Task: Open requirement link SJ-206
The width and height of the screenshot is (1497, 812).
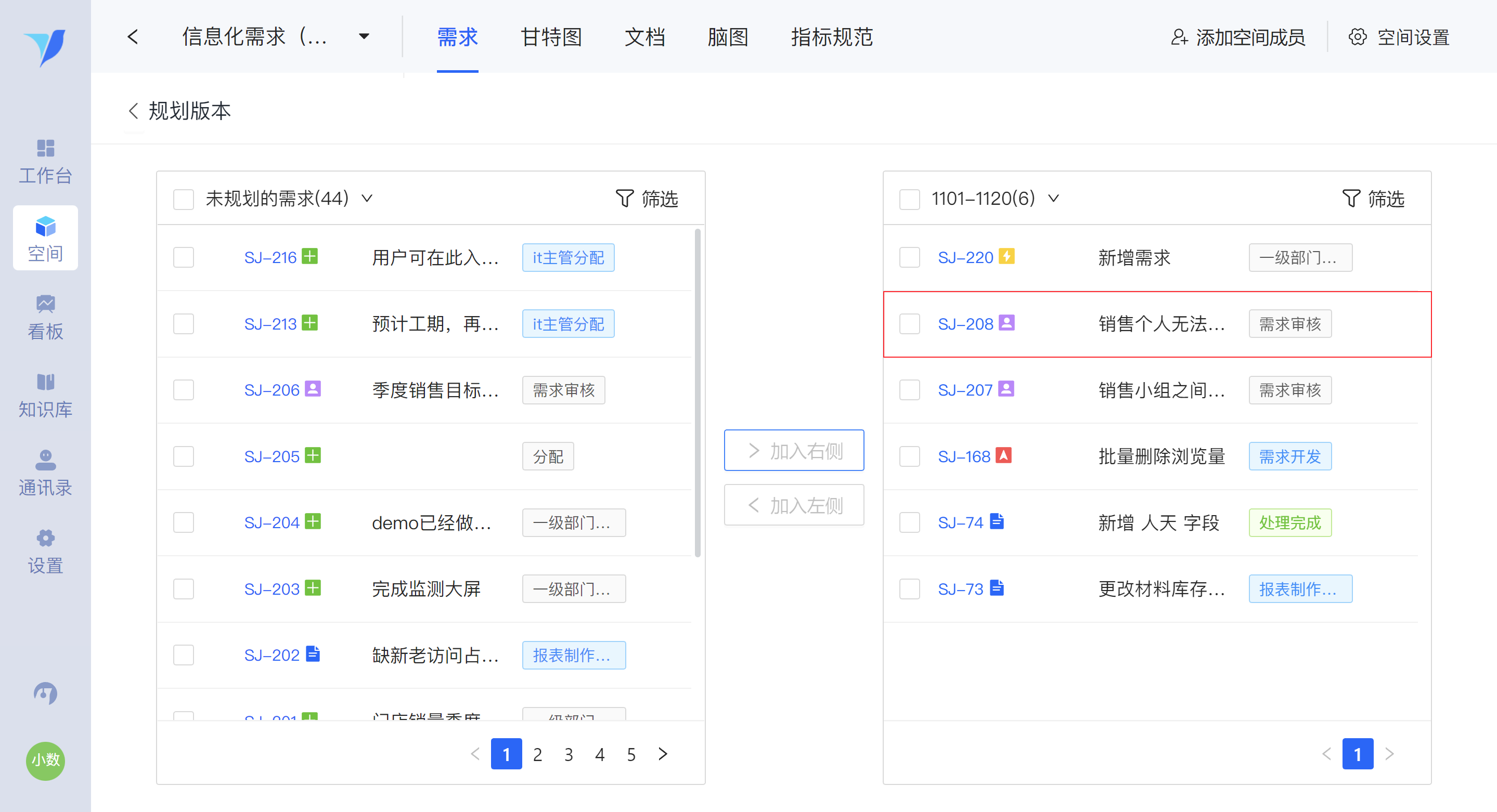Action: (x=272, y=390)
